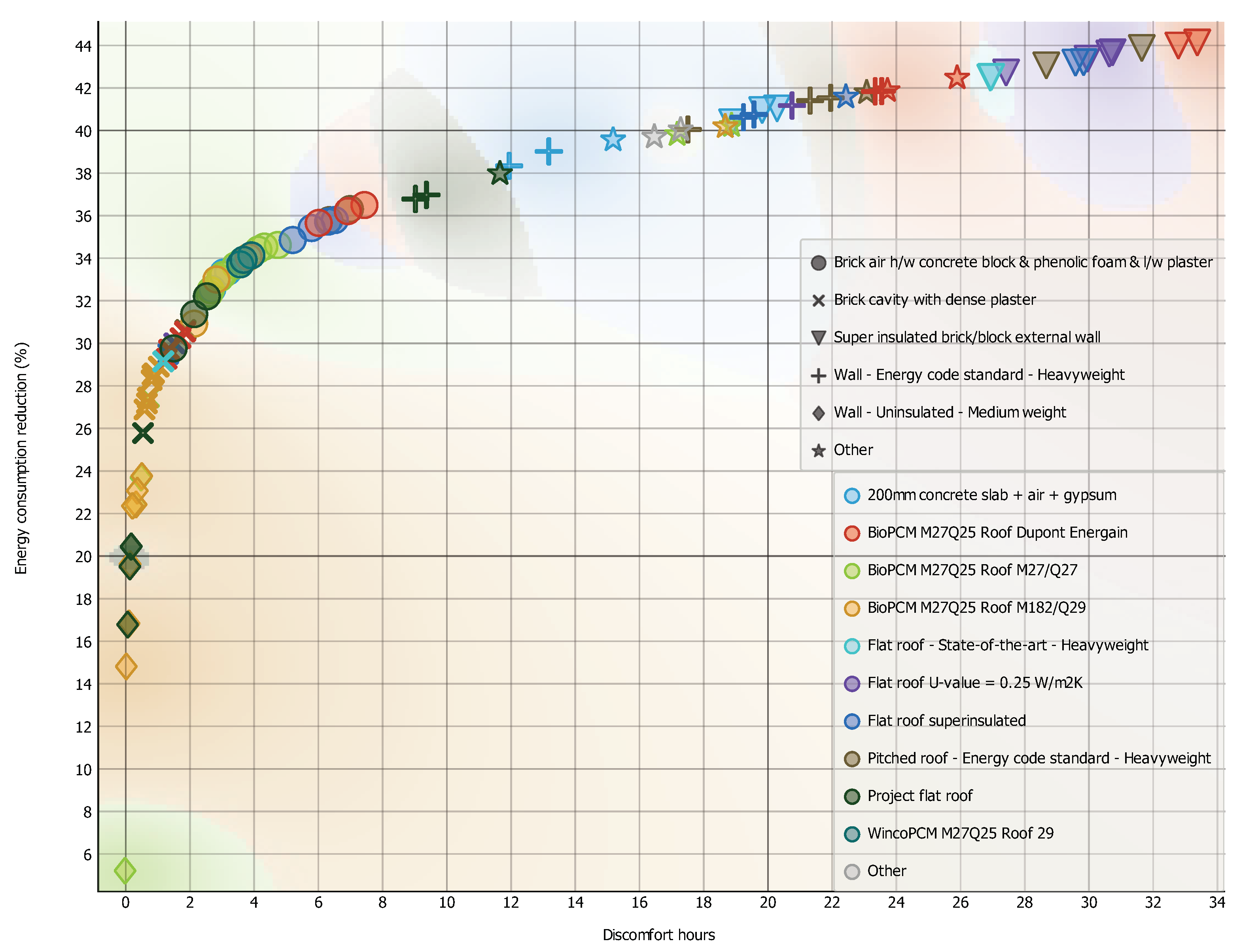Select the Project flat roof legend label
Image resolution: width=1239 pixels, height=952 pixels.
[x=919, y=795]
